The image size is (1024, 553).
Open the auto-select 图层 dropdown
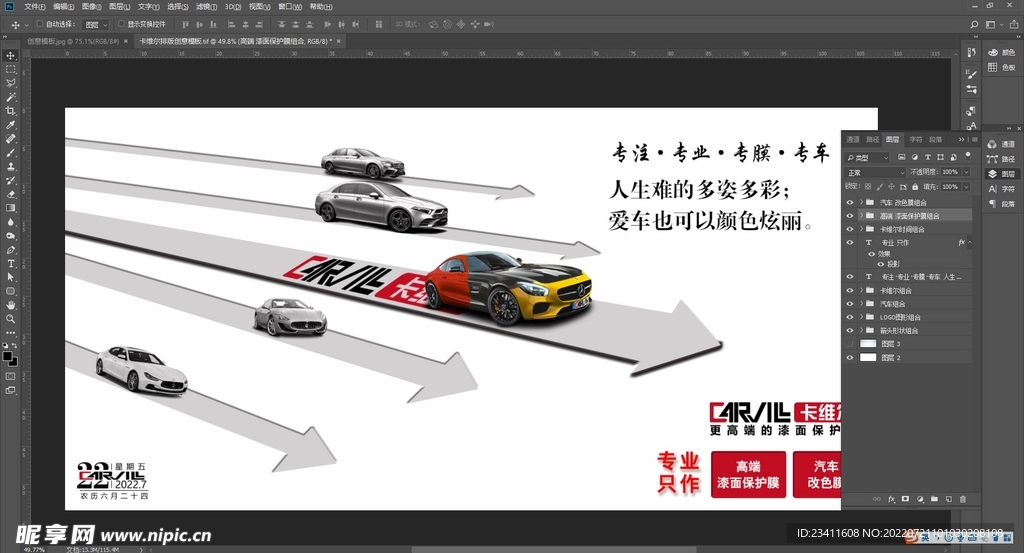96,24
